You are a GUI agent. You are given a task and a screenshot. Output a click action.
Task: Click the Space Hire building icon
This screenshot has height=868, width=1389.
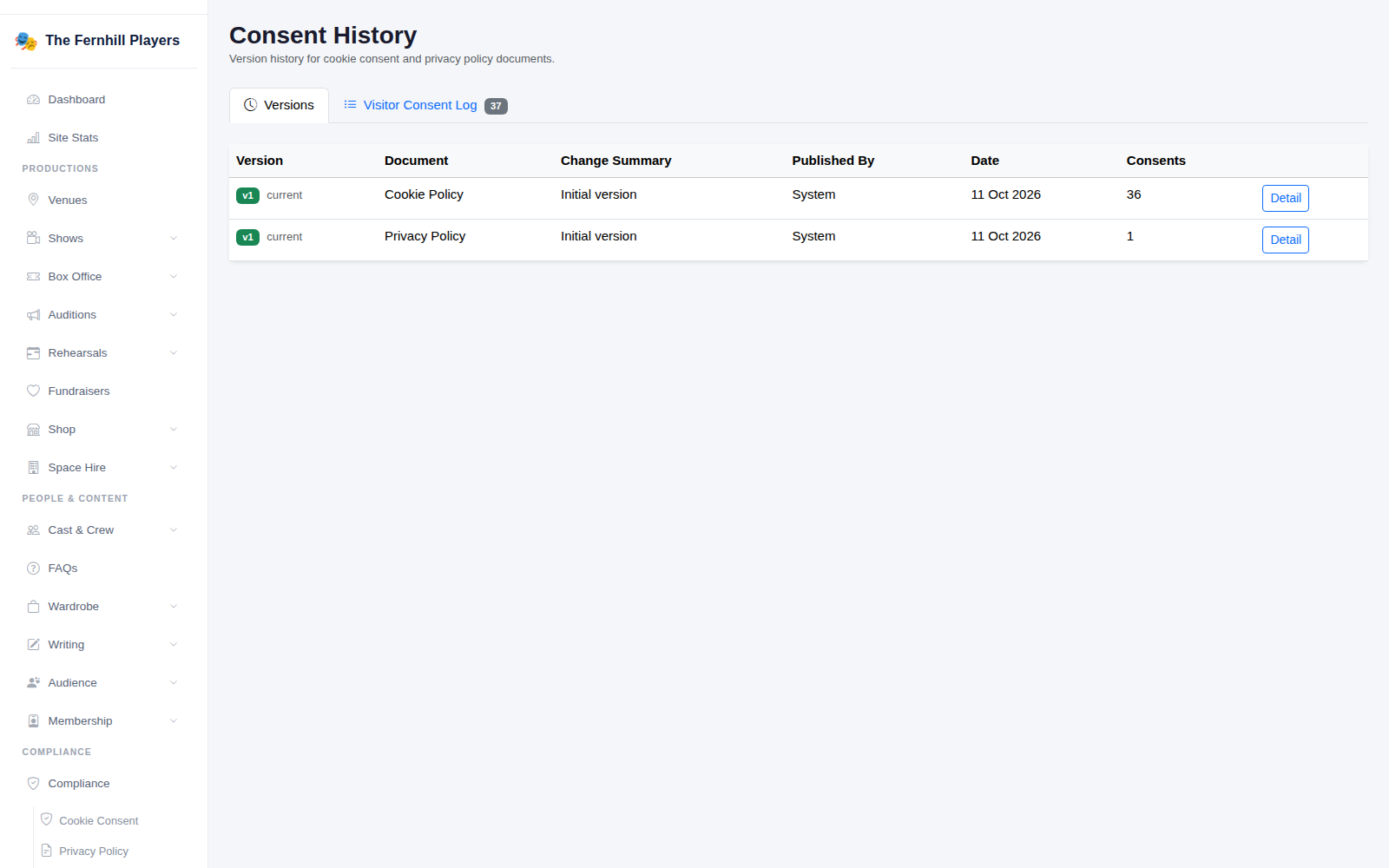click(x=33, y=468)
